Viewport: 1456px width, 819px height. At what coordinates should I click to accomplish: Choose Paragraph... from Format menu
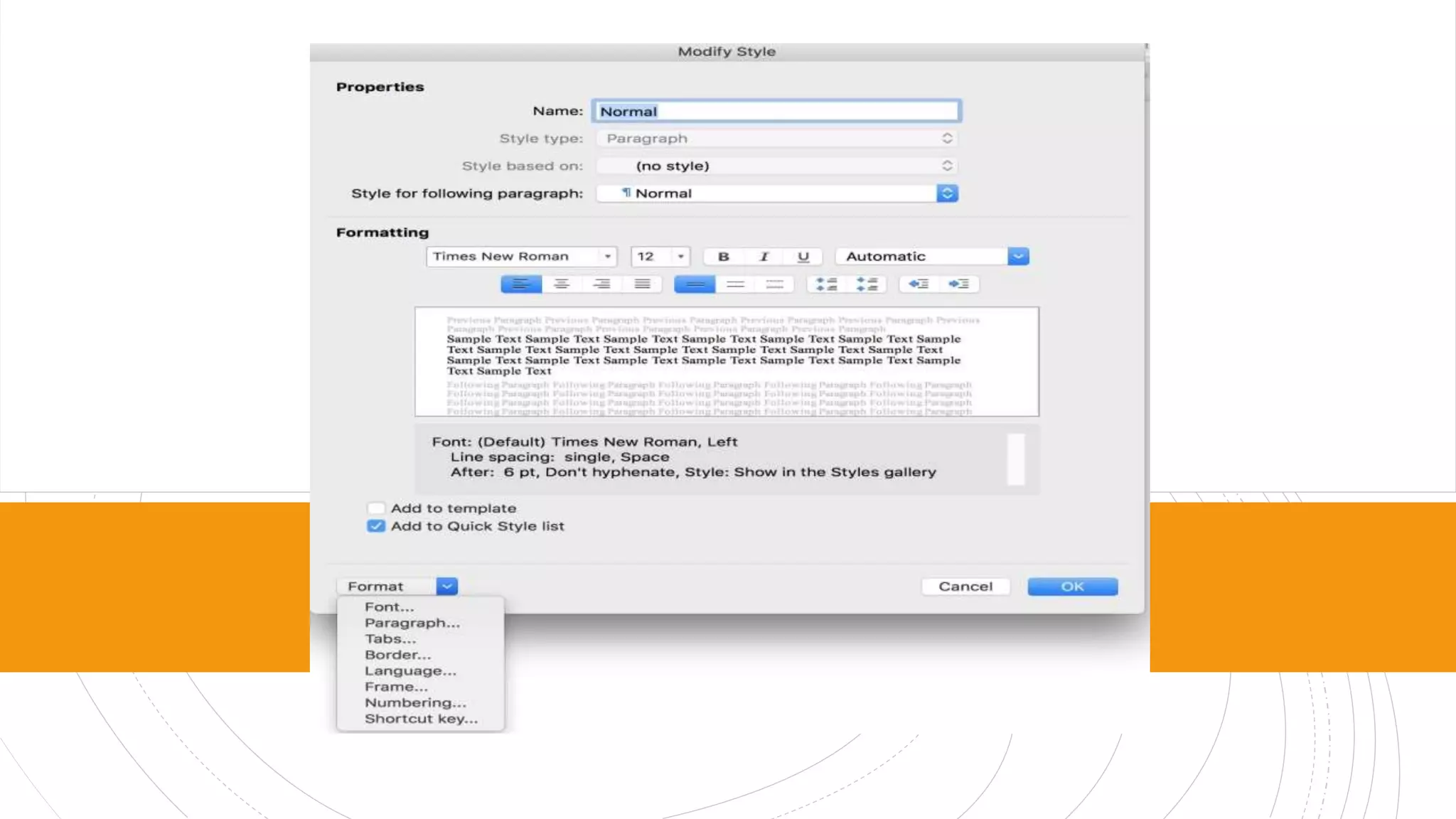point(412,623)
